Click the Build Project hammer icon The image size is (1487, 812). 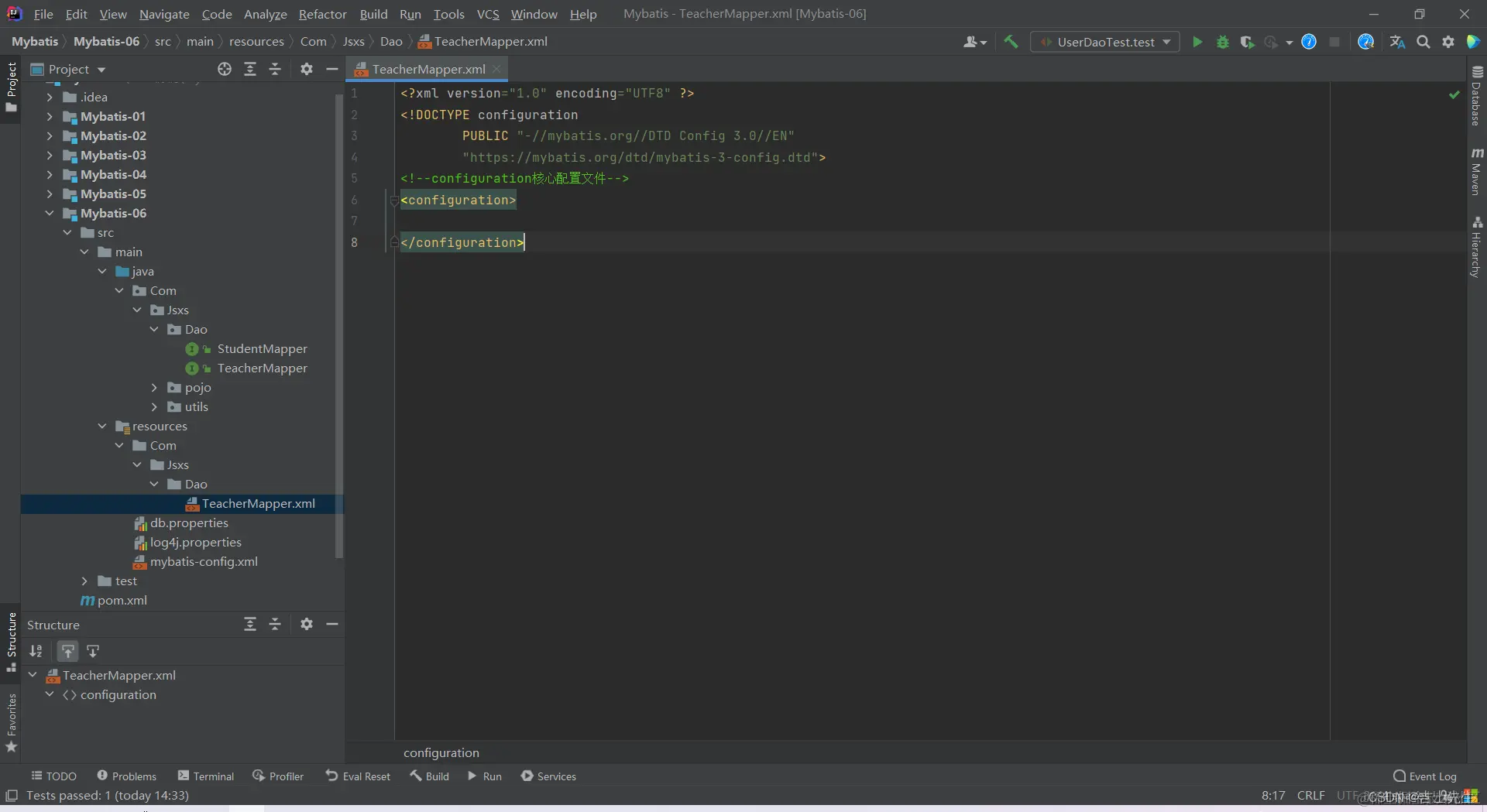pyautogui.click(x=1011, y=42)
